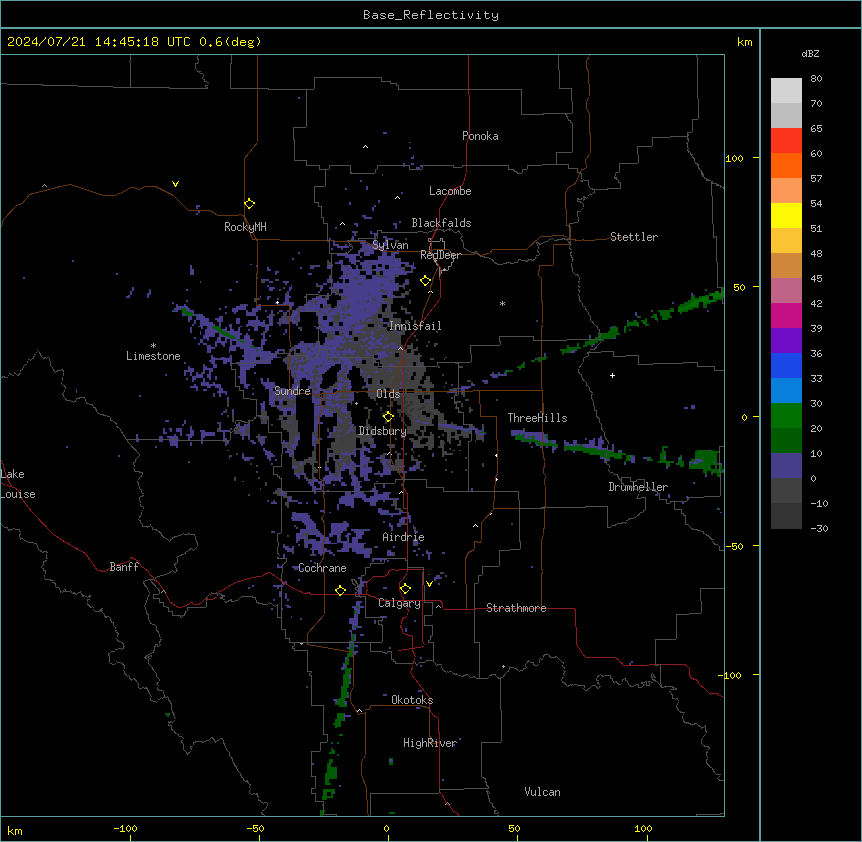Viewport: 862px width, 842px height.
Task: Click the km label at top right
Action: pyautogui.click(x=744, y=42)
